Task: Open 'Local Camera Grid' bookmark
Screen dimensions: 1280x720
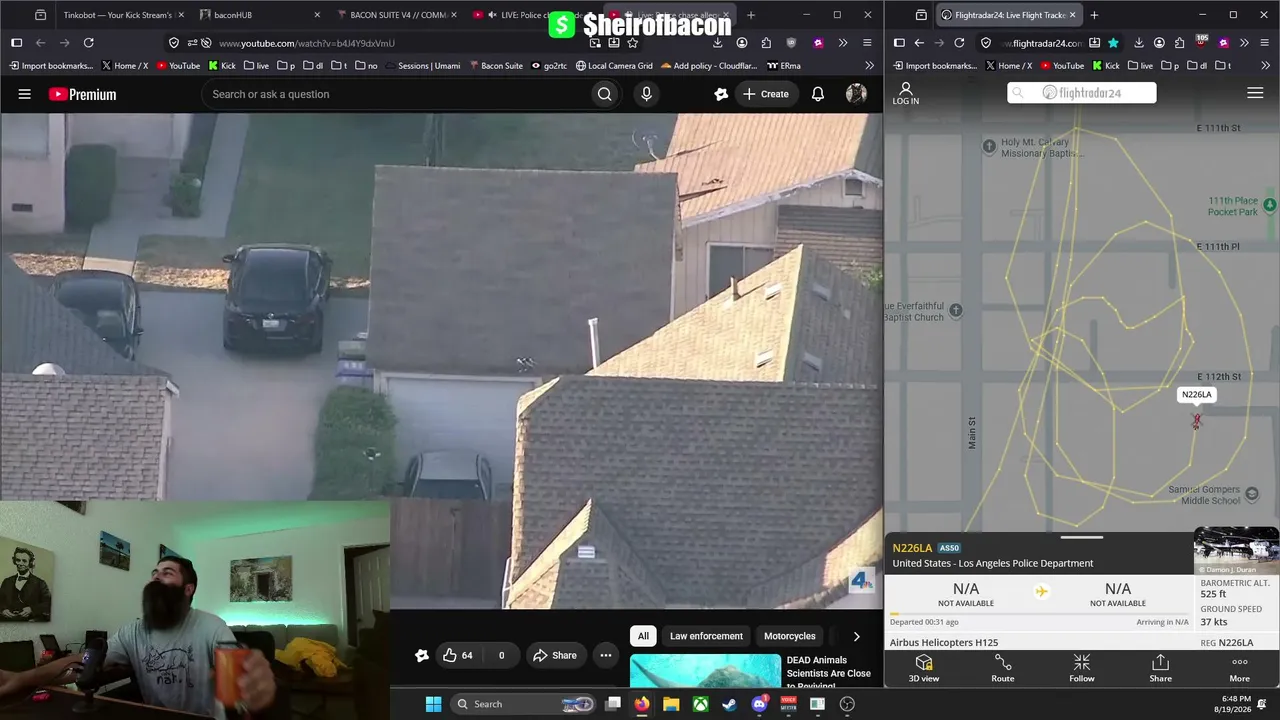Action: click(614, 66)
